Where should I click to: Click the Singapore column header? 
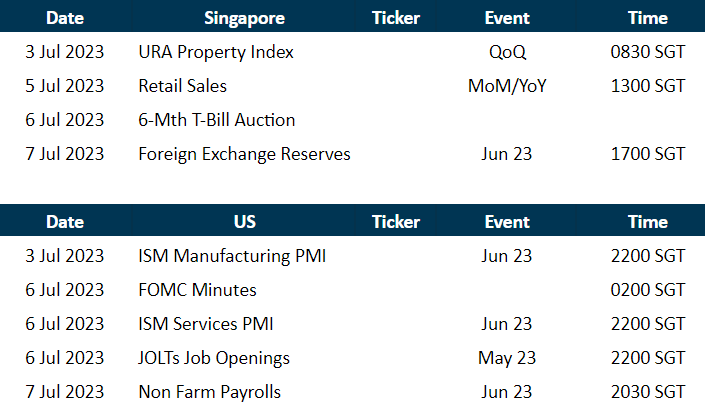(x=244, y=18)
